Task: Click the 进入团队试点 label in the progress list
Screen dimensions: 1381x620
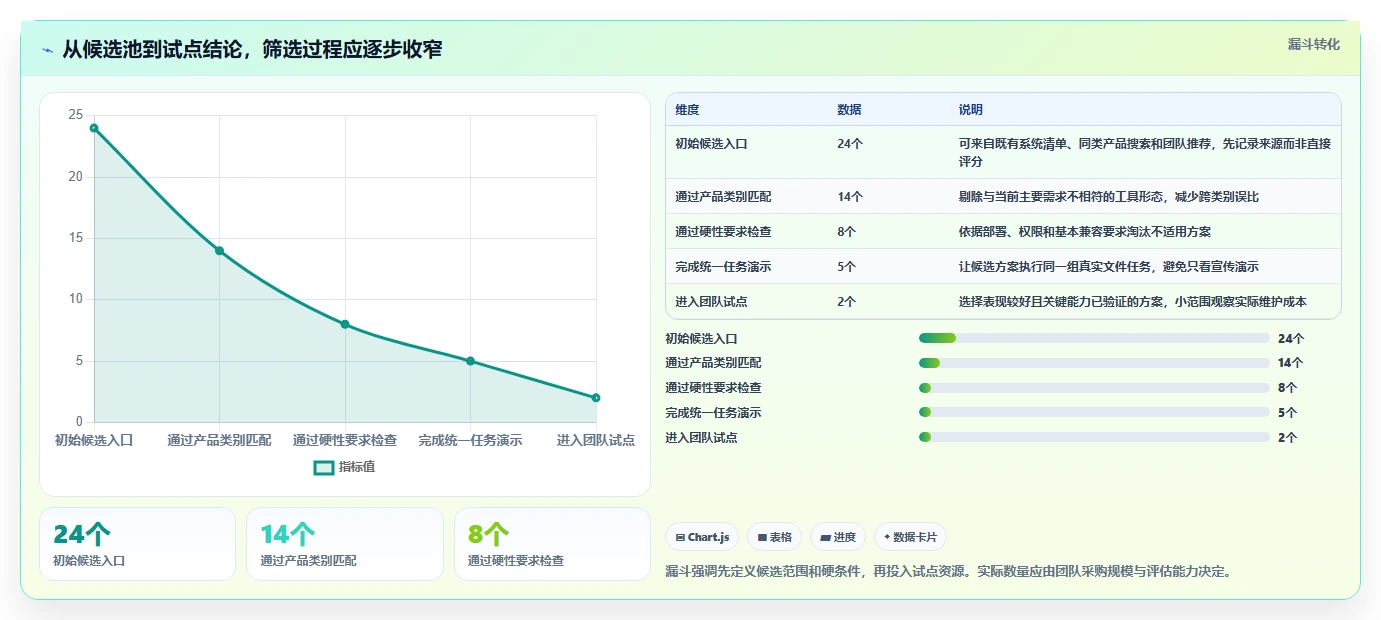Action: [x=701, y=438]
